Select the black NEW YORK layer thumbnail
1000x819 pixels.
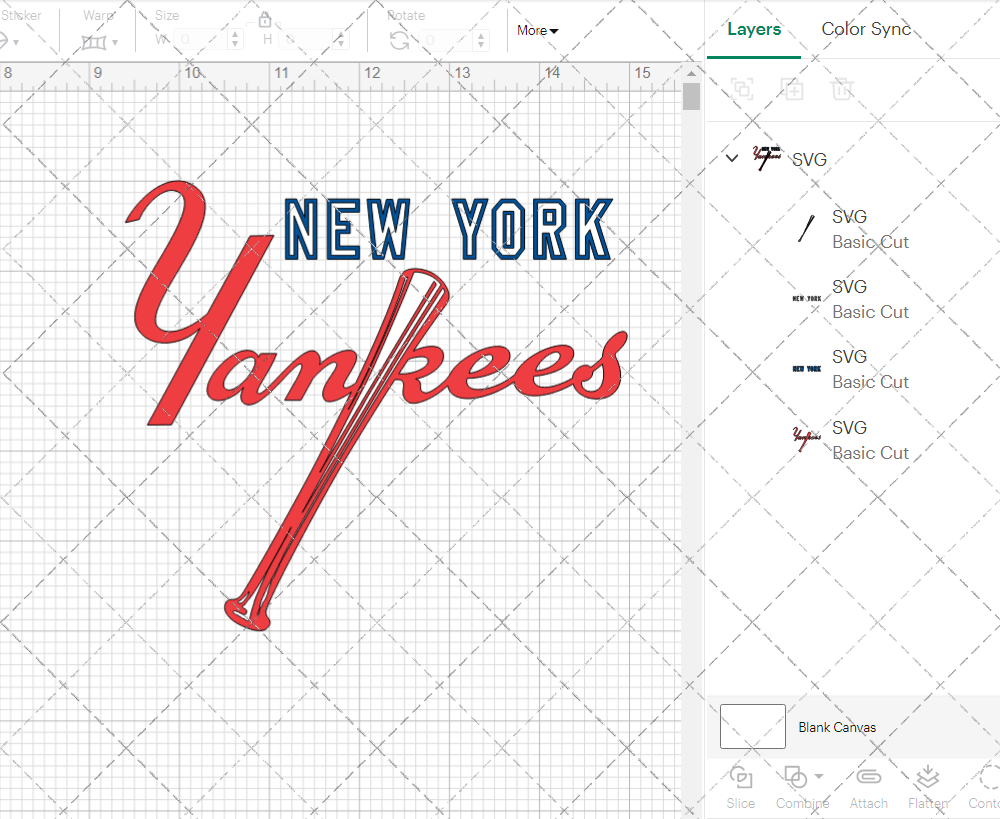tap(806, 299)
